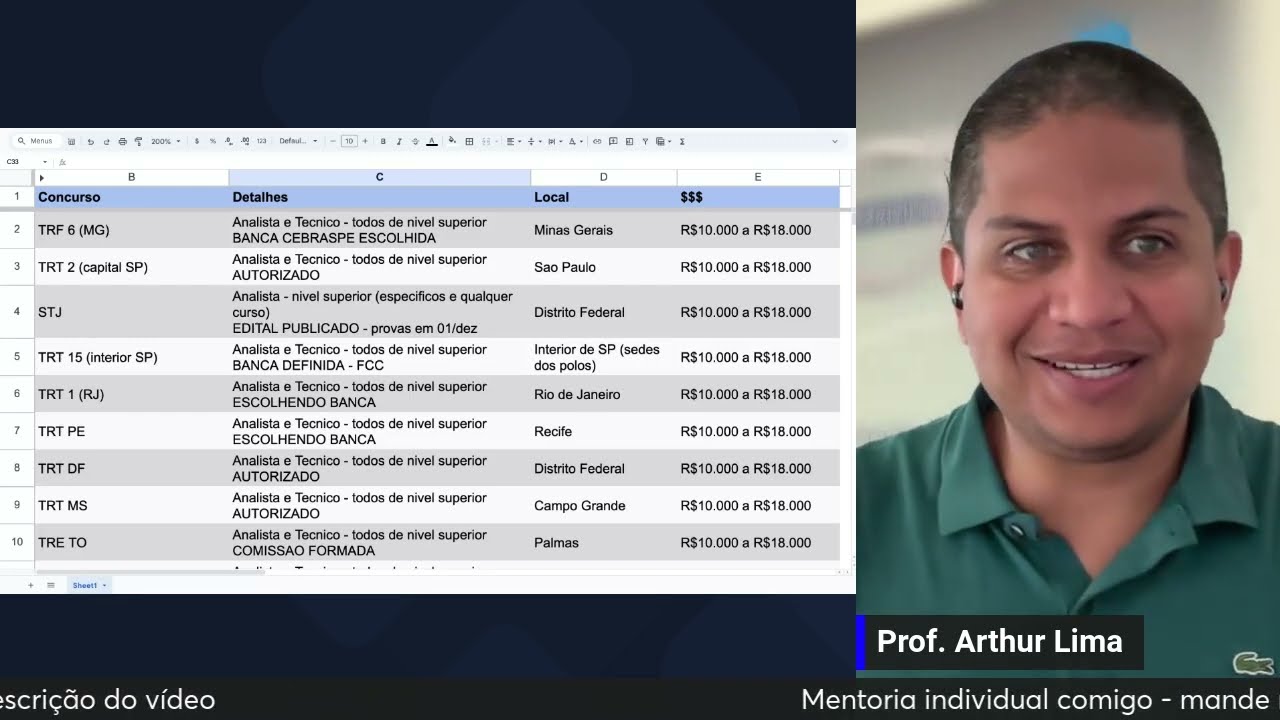1280x720 pixels.
Task: Increase font size with plus button
Action: pos(365,141)
